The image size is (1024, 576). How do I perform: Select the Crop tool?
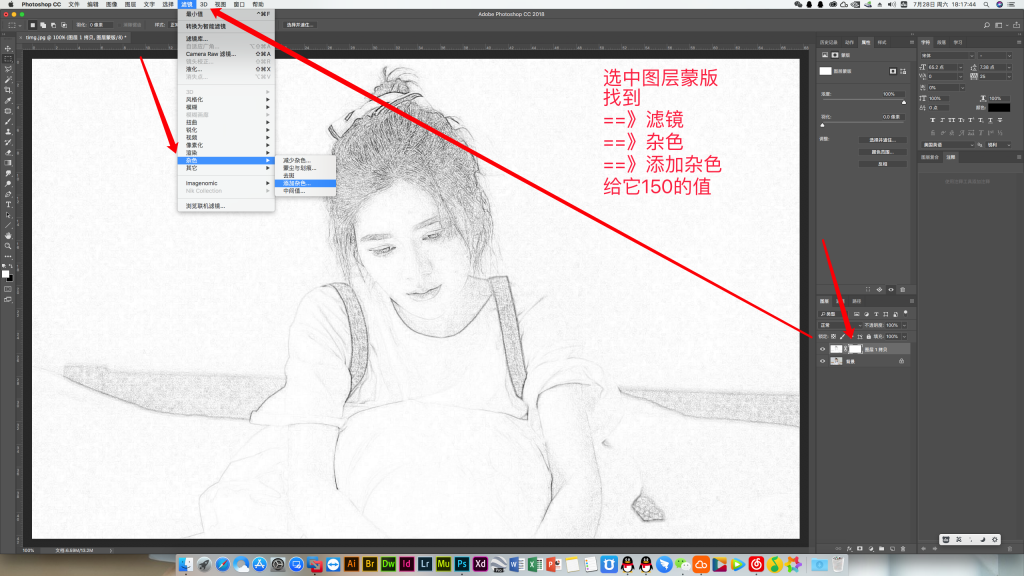coord(8,90)
